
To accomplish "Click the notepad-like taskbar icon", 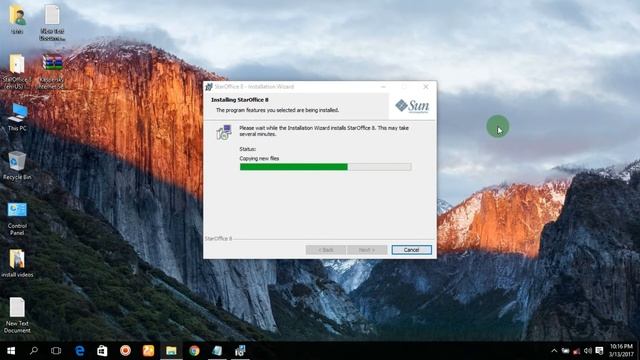I will click(217, 351).
